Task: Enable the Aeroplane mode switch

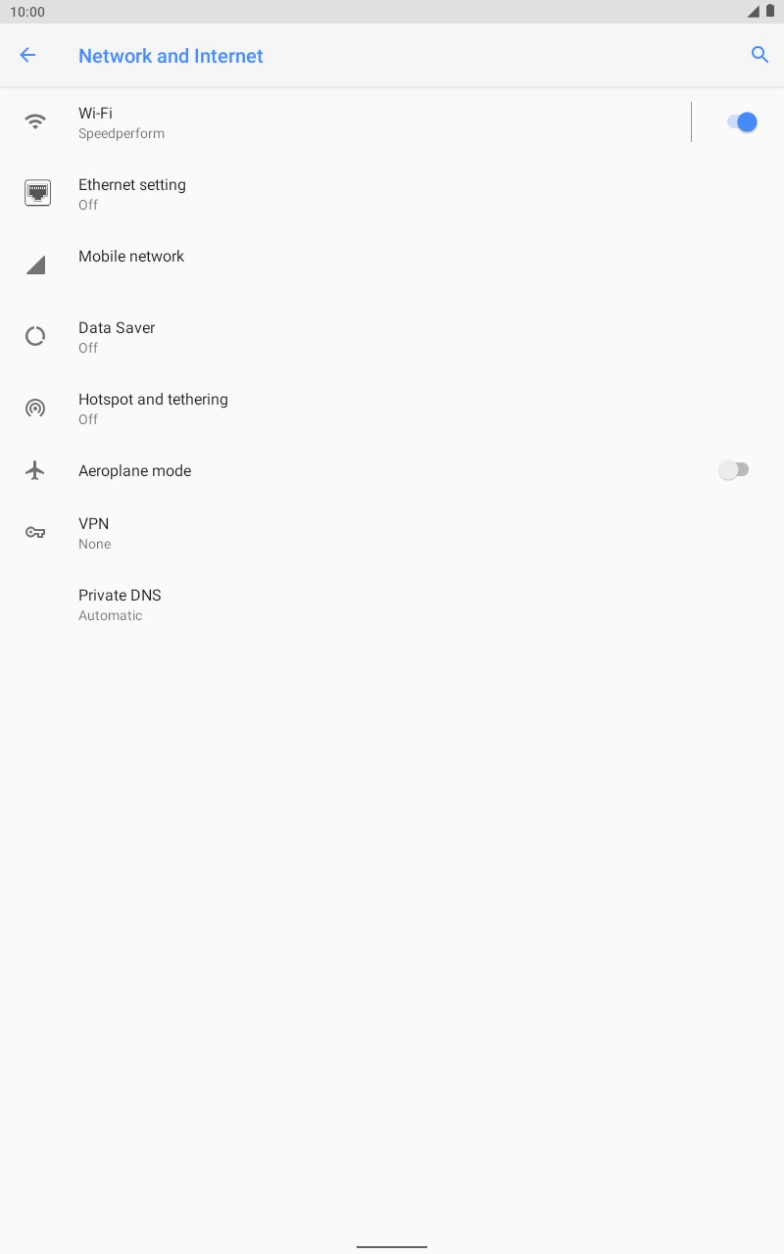Action: tap(734, 470)
